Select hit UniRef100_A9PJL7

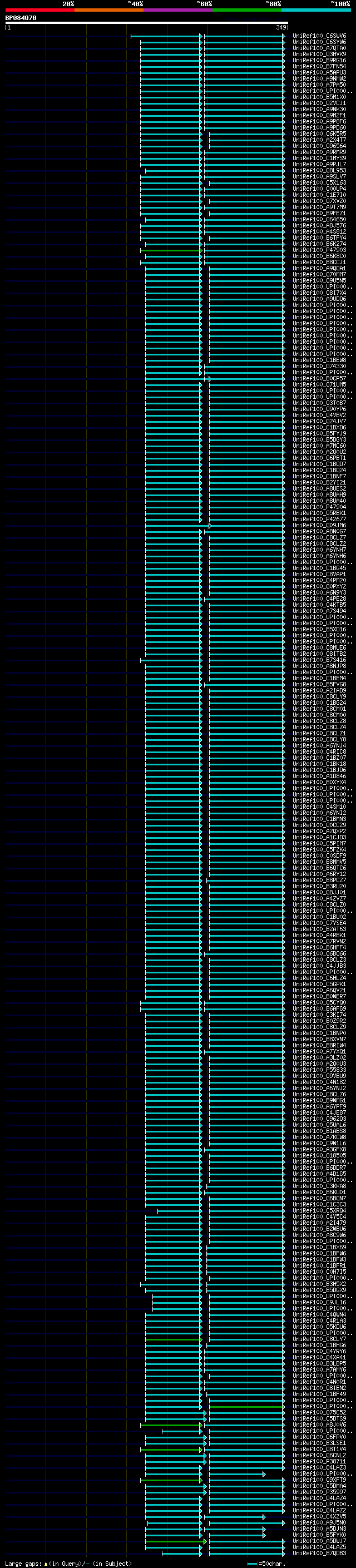(x=319, y=164)
